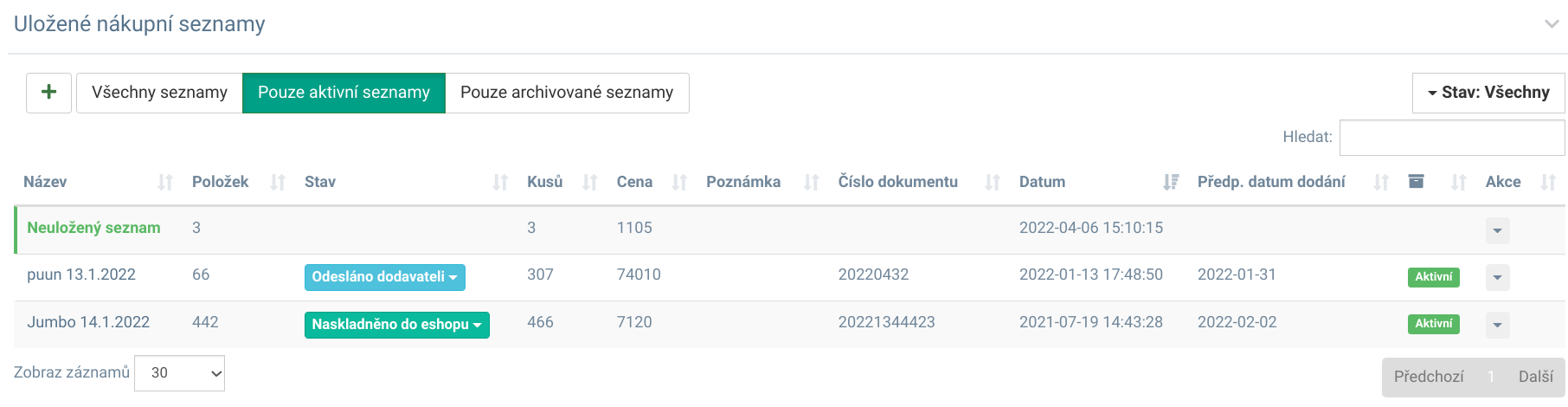Sort table by Název column
This screenshot has width=1568, height=407.
[45, 182]
